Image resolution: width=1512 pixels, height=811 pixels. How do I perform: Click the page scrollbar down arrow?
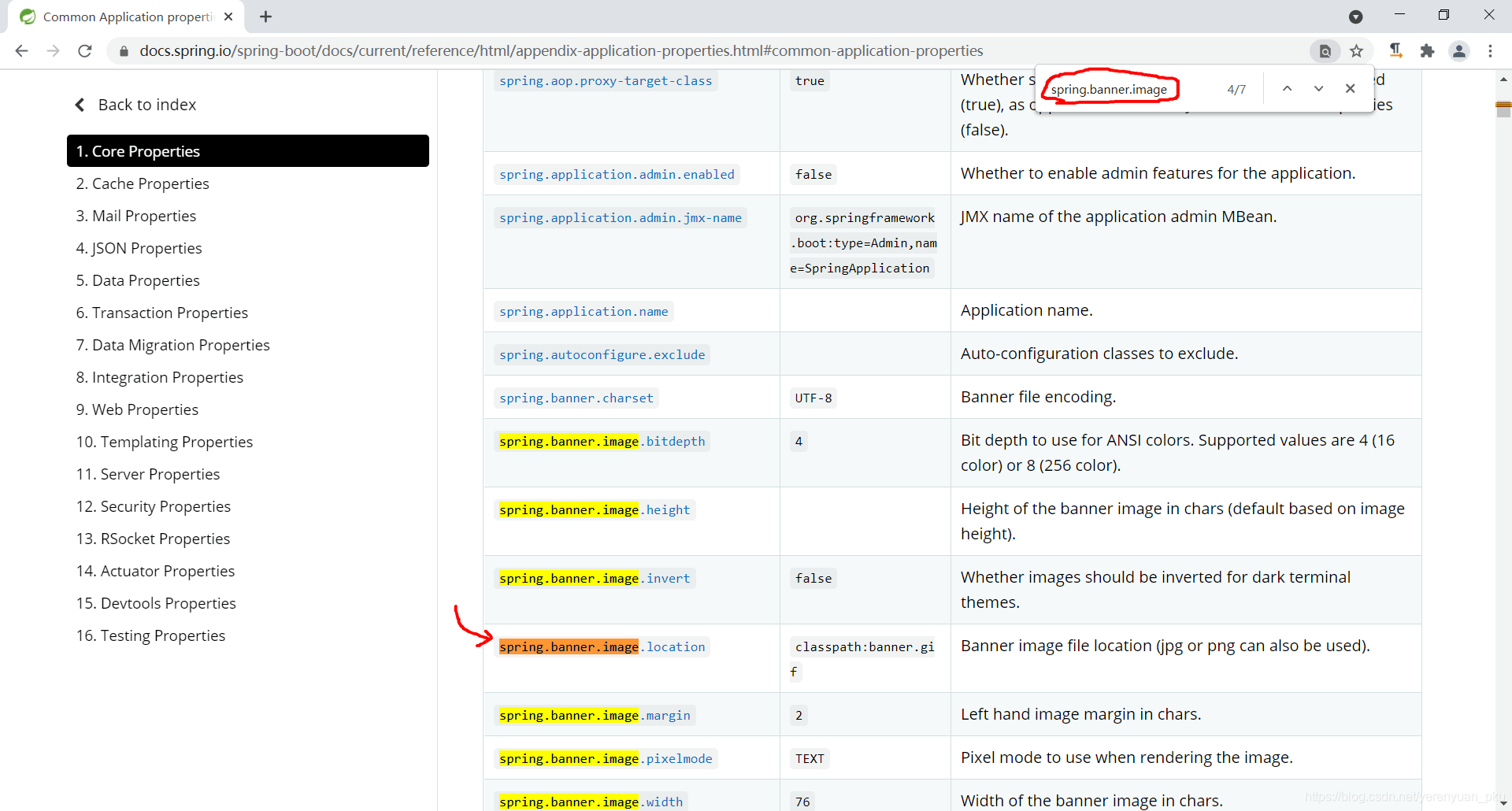[1503, 802]
